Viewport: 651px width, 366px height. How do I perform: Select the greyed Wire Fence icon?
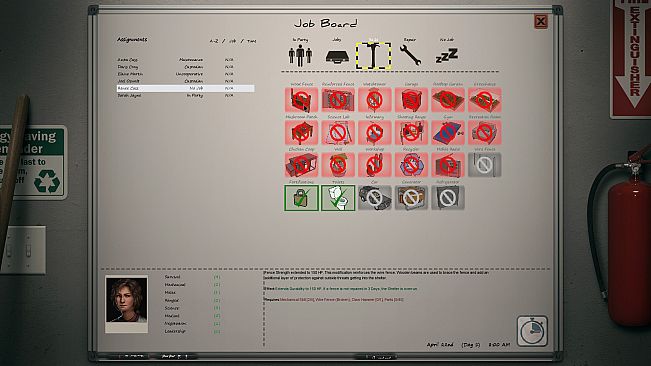point(485,165)
